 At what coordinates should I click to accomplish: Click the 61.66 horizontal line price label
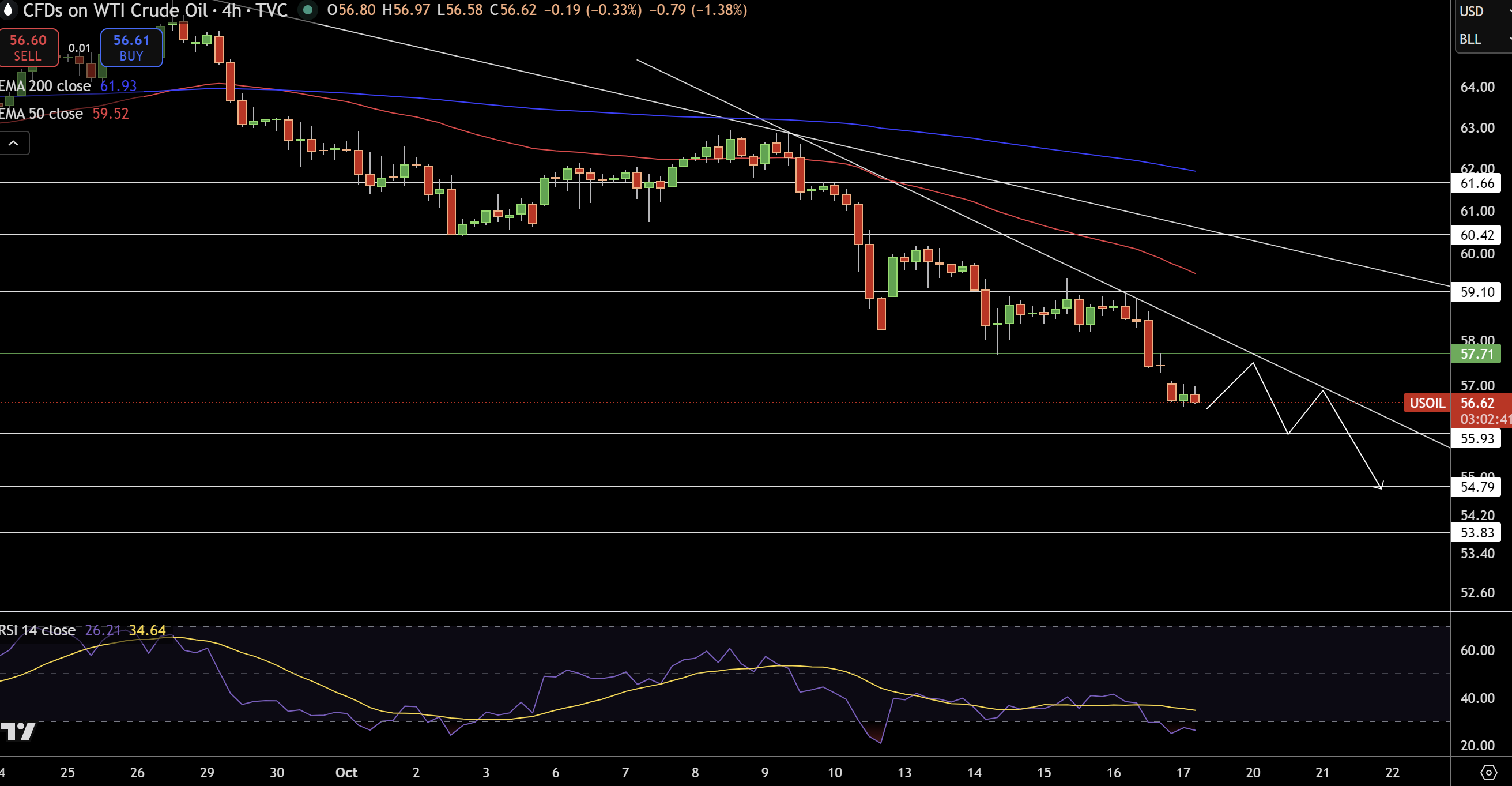coord(1476,184)
